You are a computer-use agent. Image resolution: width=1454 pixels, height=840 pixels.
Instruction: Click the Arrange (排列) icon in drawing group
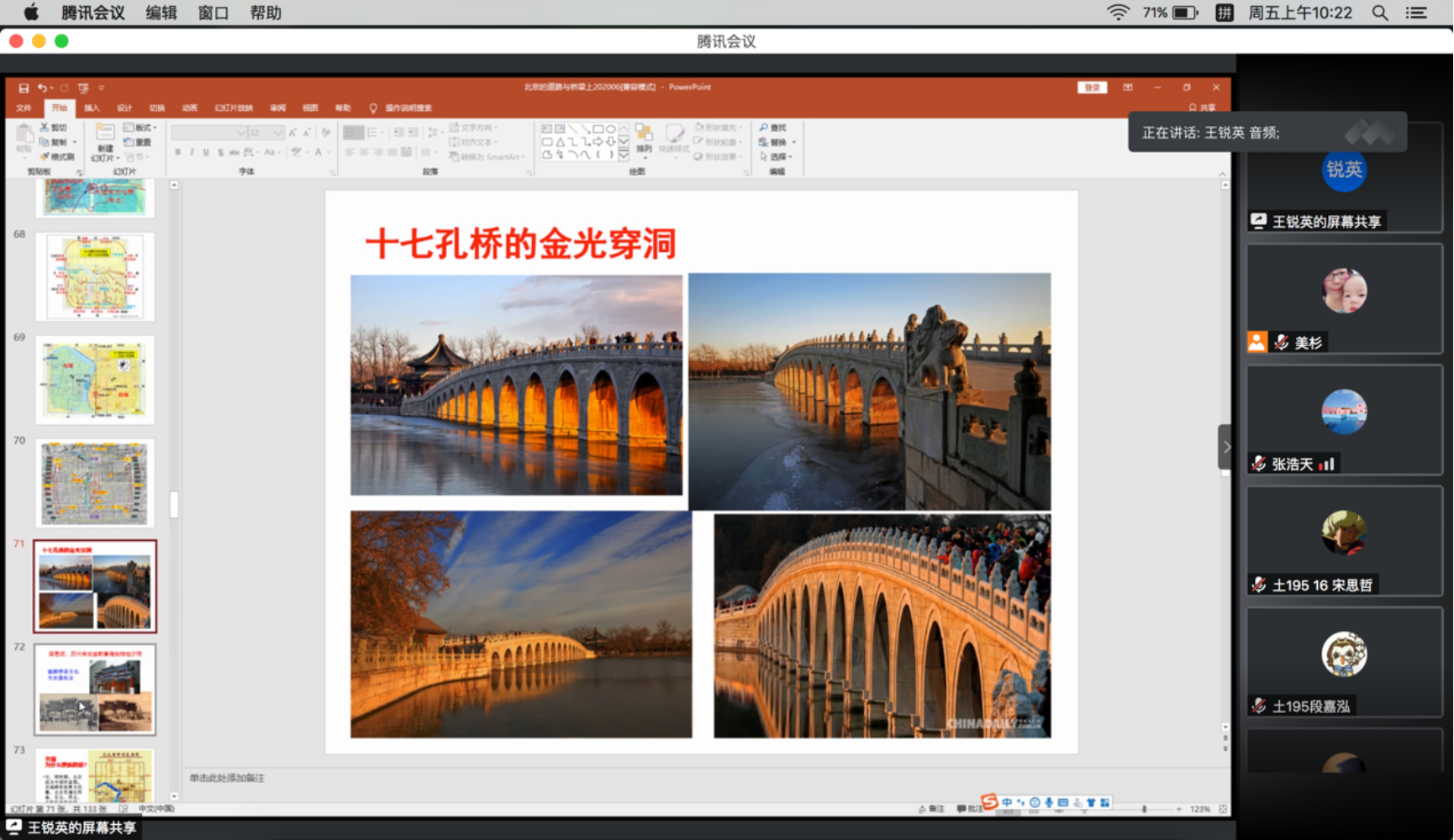click(x=644, y=139)
